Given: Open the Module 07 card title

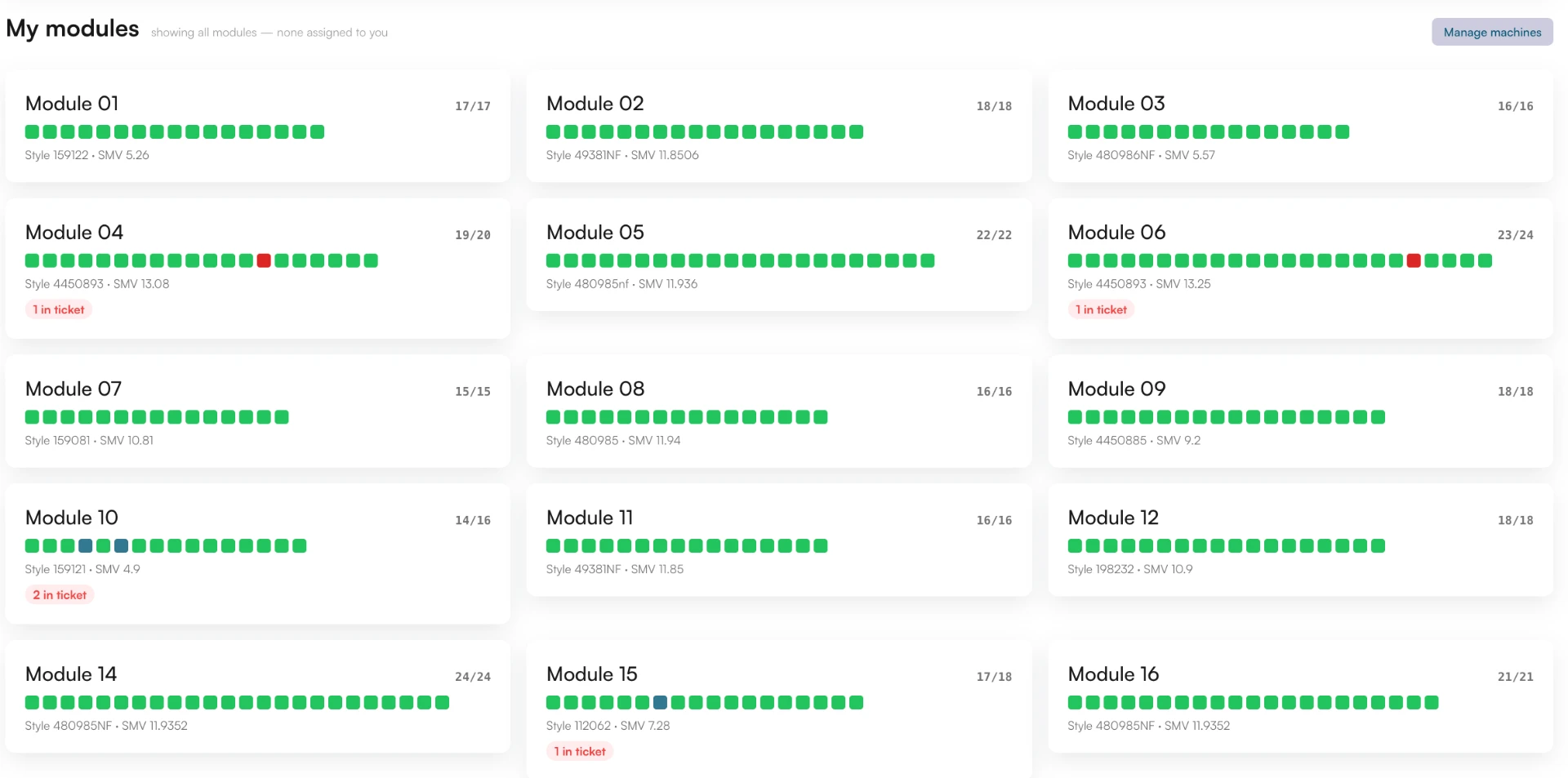Looking at the screenshot, I should tap(73, 389).
